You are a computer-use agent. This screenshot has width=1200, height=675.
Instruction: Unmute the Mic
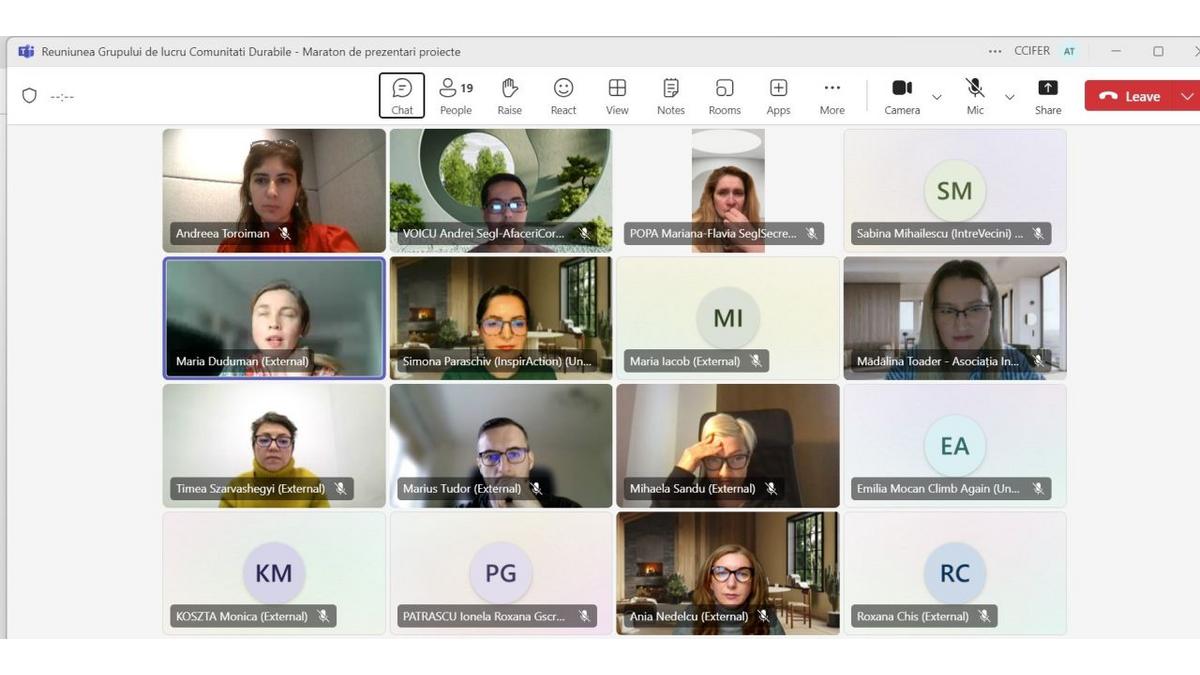(975, 96)
